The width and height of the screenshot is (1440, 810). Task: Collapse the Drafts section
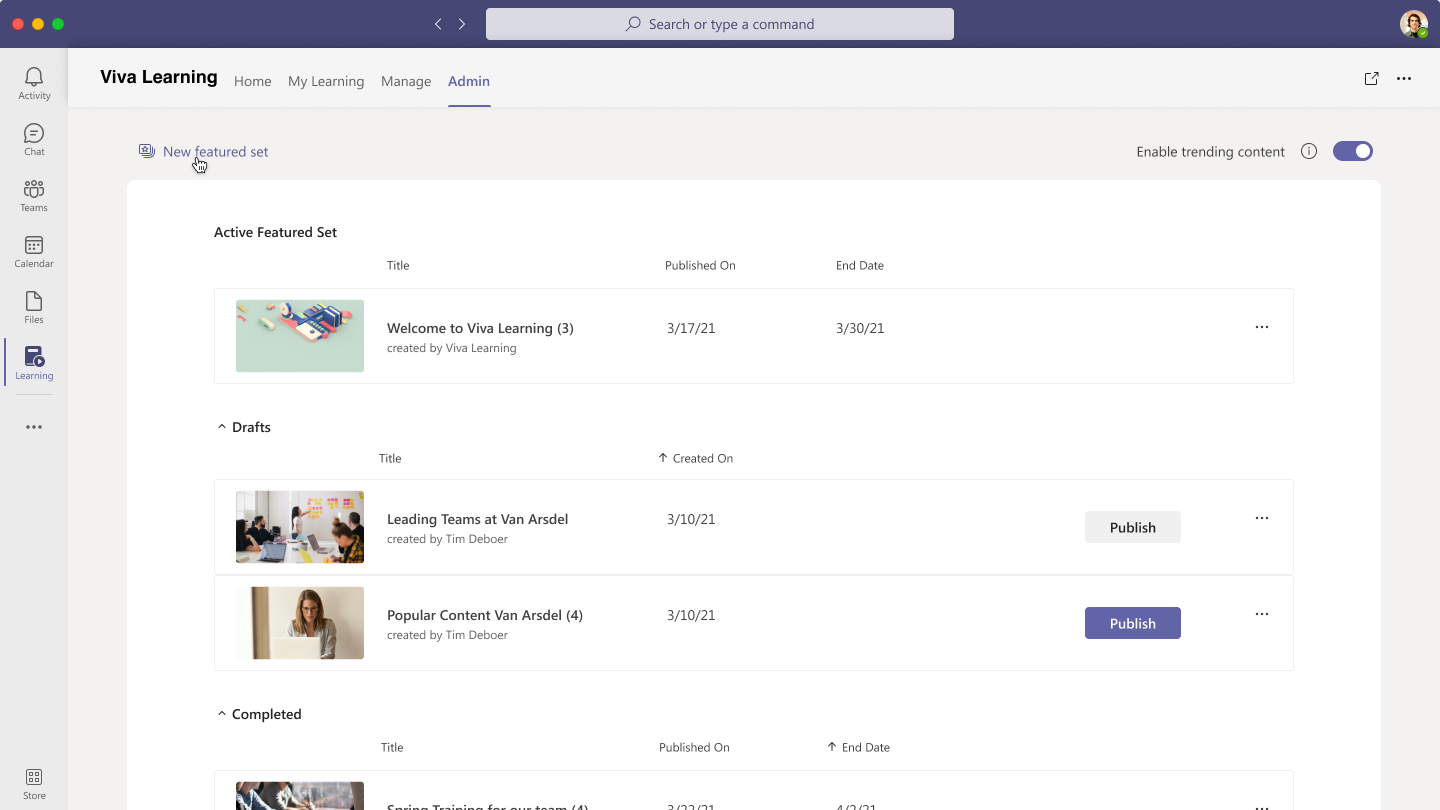[222, 427]
